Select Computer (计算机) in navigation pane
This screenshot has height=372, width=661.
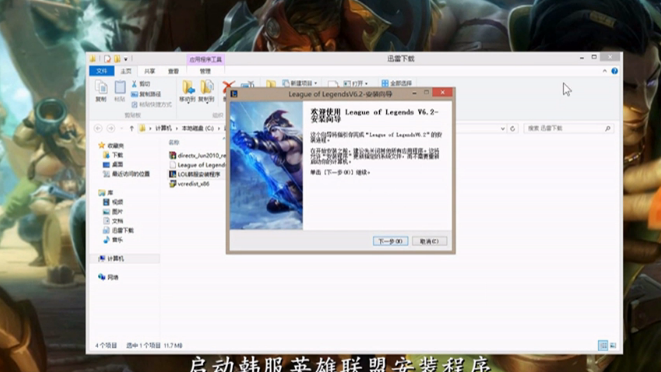point(111,259)
